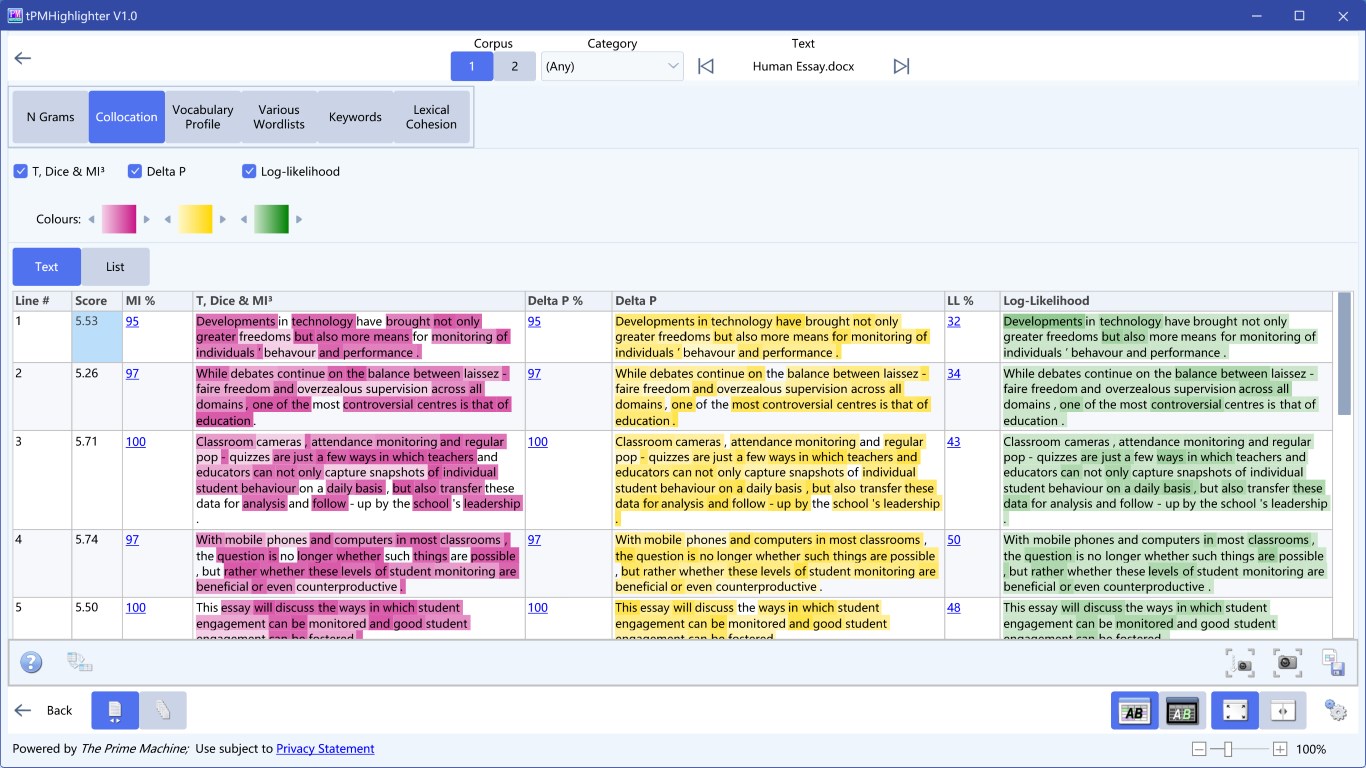
Task: Cycle yellow colour to next option
Action: point(223,219)
